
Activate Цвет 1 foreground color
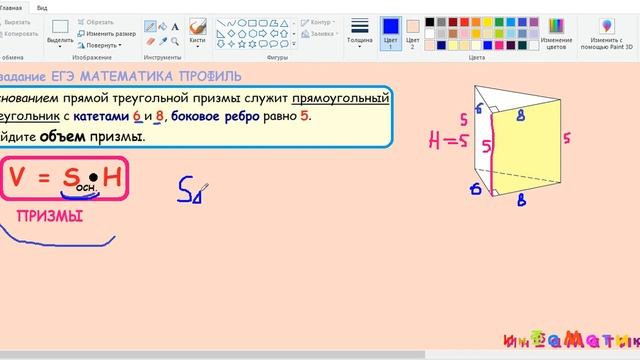[x=391, y=33]
